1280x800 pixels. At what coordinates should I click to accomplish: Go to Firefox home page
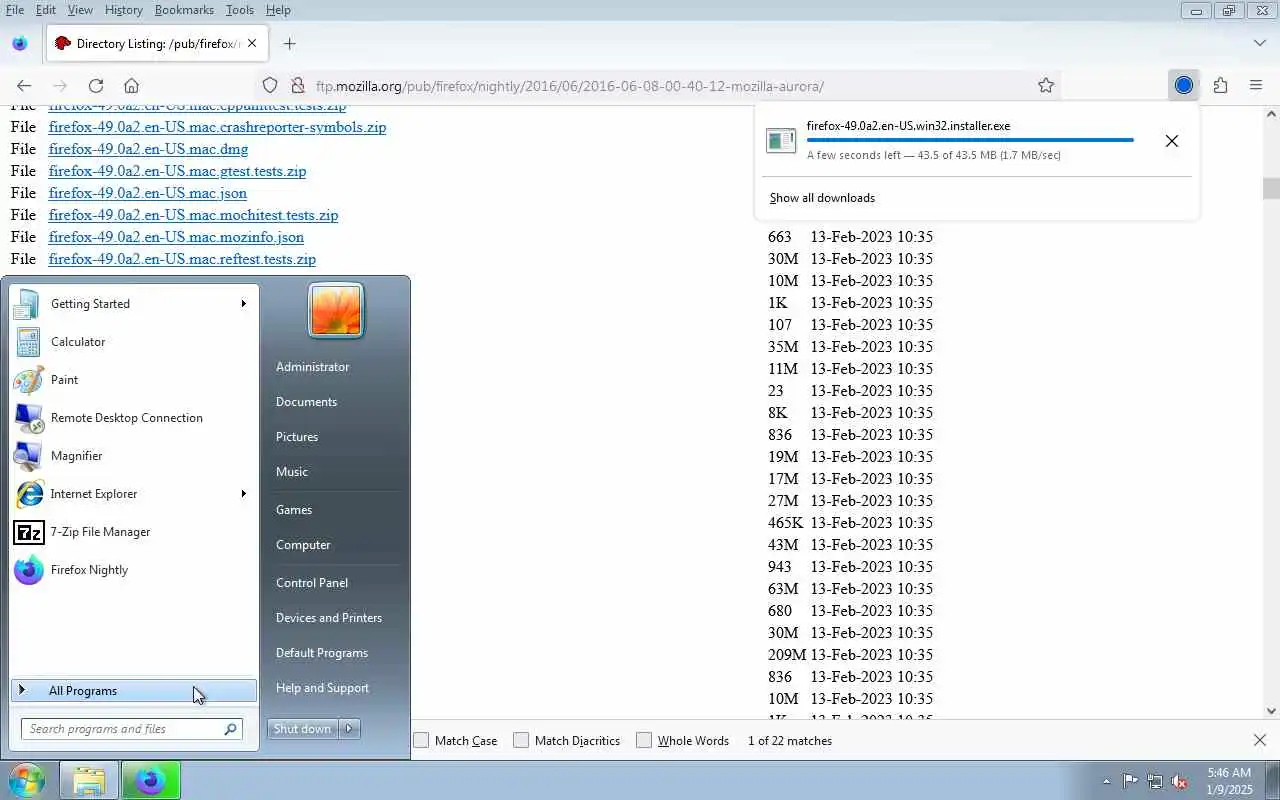(131, 86)
